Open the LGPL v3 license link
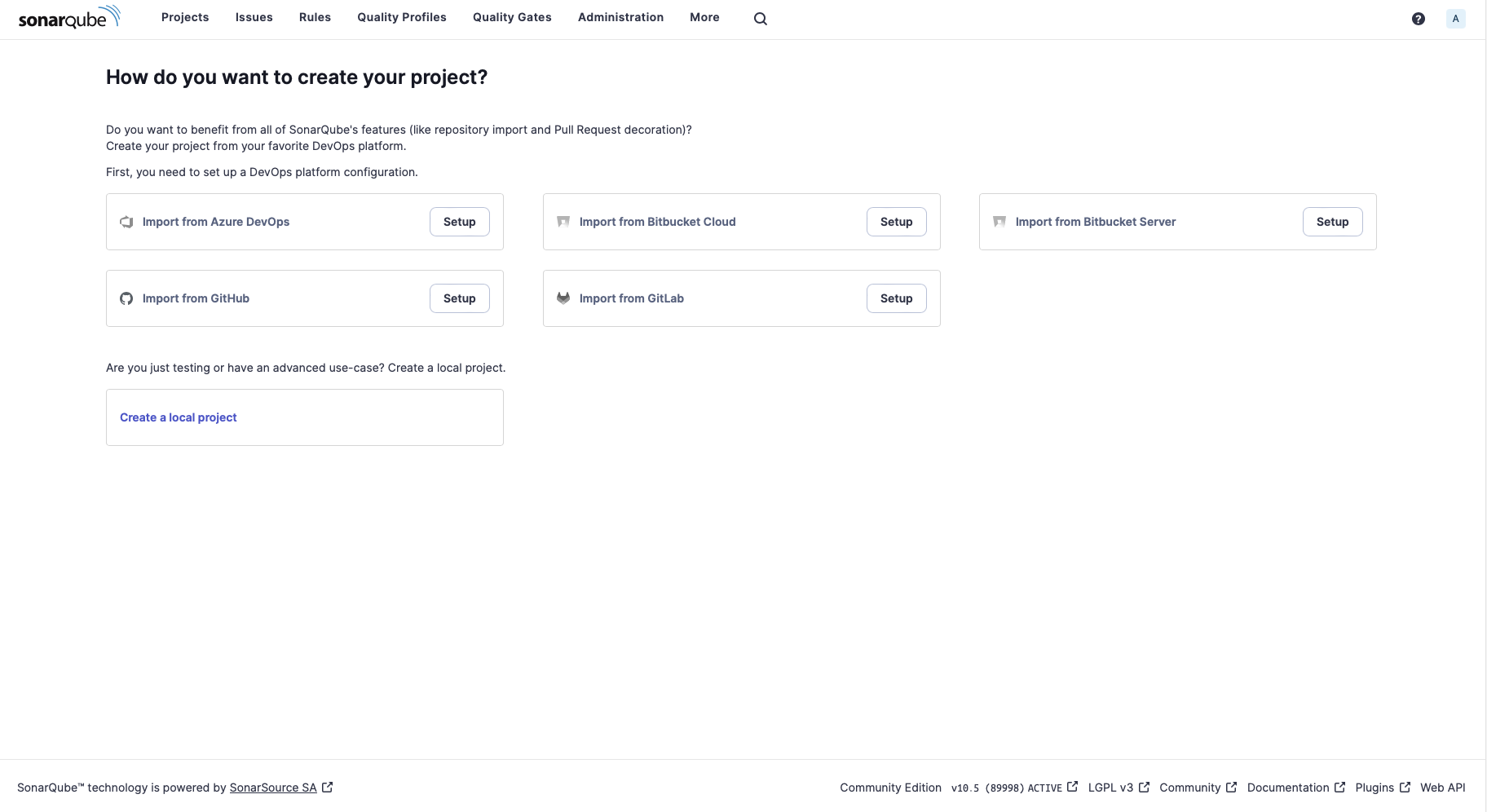The image size is (1487, 812). click(x=1110, y=788)
